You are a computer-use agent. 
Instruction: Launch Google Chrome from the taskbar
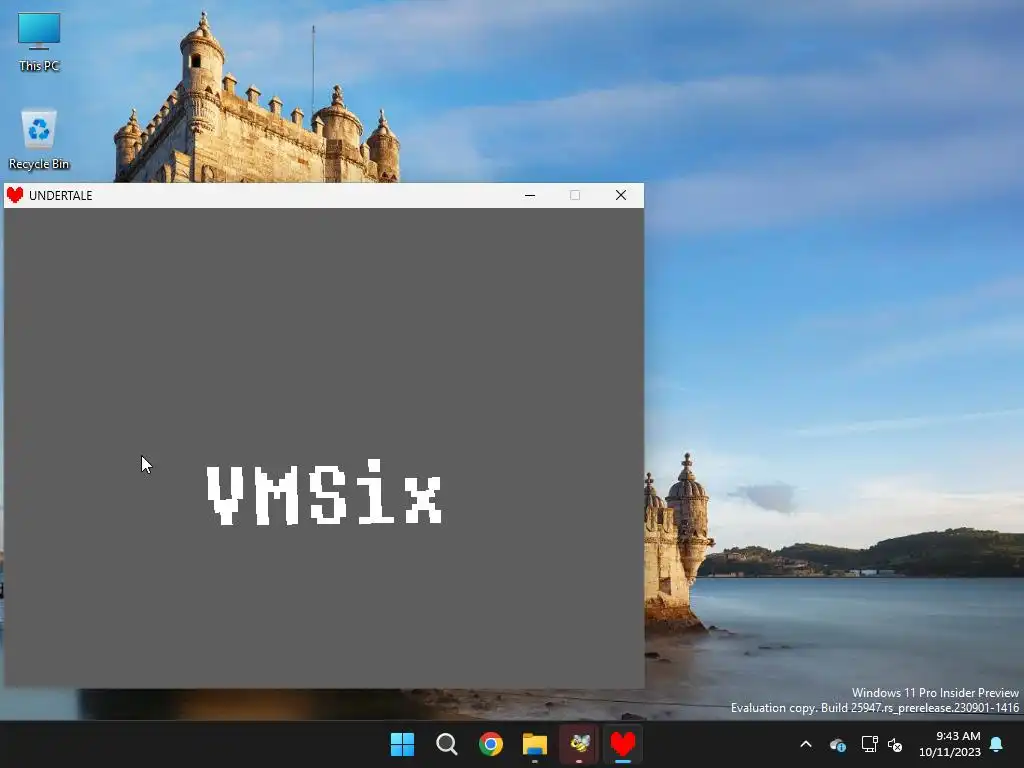coord(490,744)
